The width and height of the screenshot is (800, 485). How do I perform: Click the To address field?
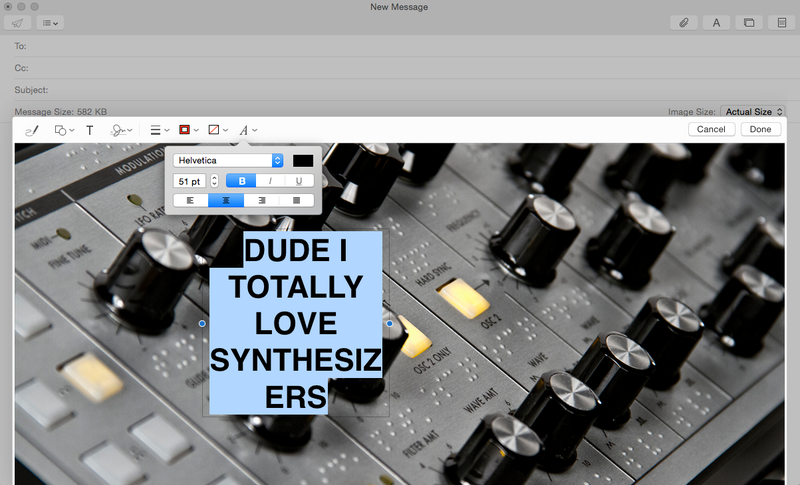tap(400, 46)
